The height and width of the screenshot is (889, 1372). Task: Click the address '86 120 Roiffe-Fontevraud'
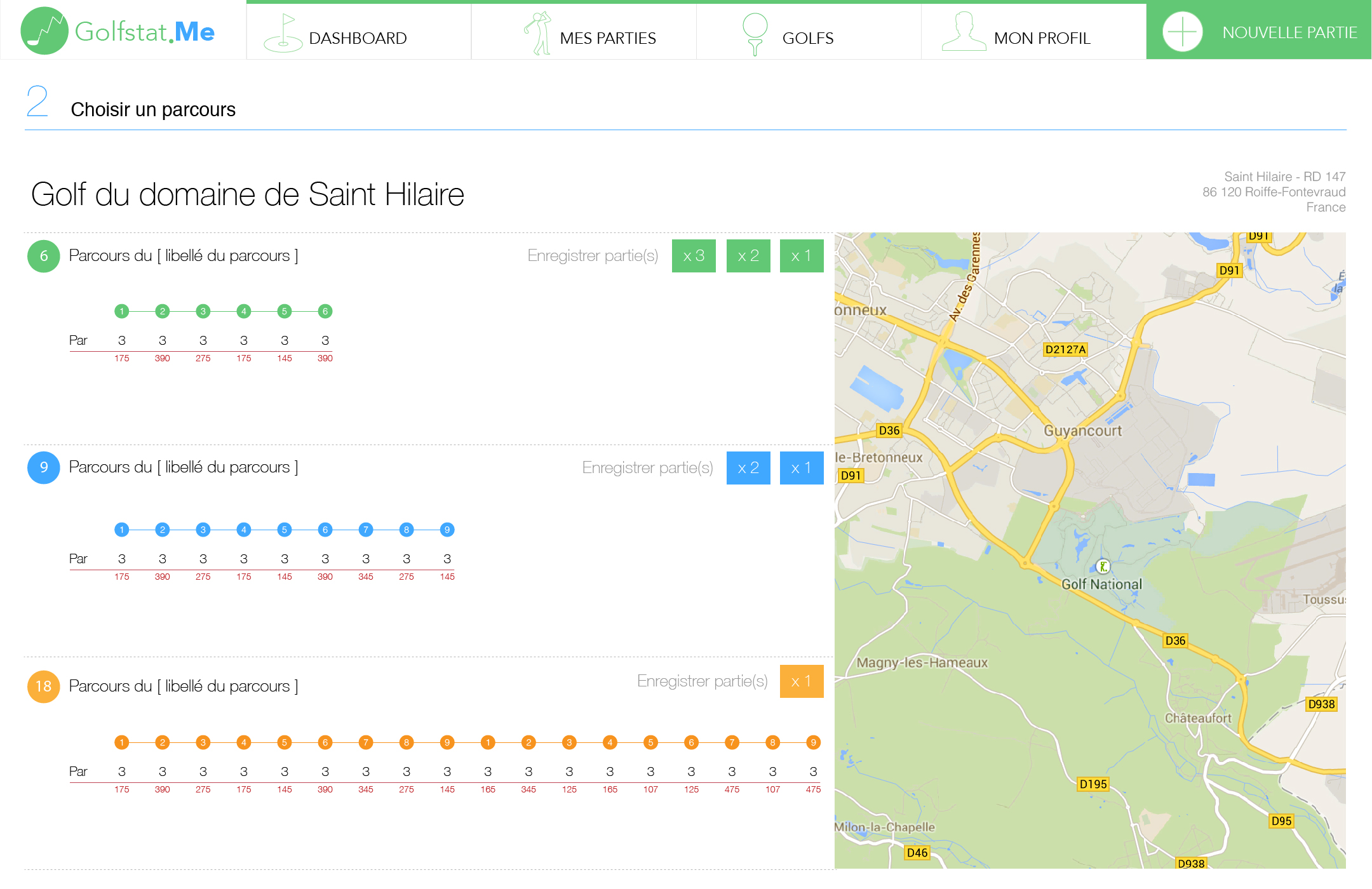1274,192
